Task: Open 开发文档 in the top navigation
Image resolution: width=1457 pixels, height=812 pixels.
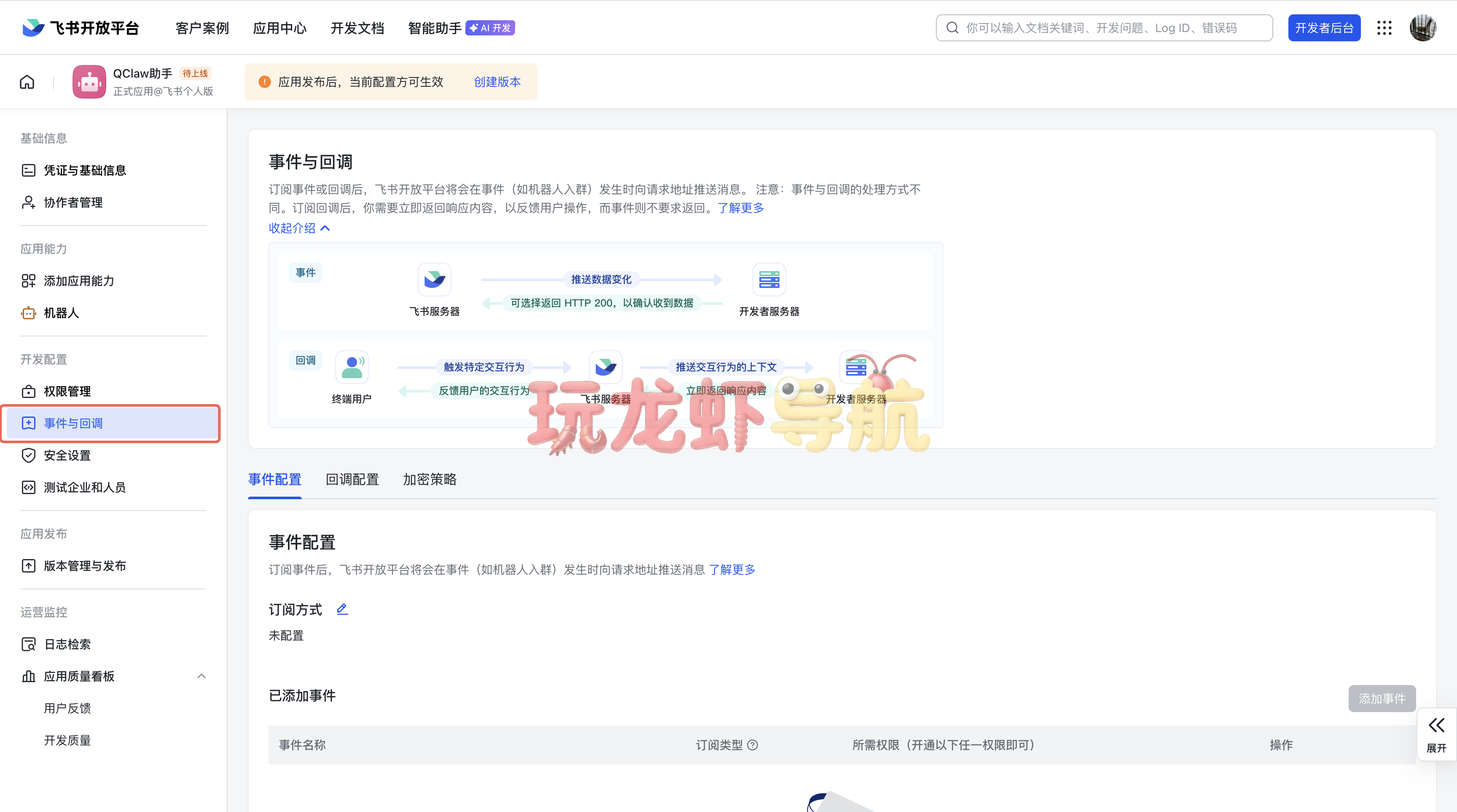Action: tap(357, 28)
